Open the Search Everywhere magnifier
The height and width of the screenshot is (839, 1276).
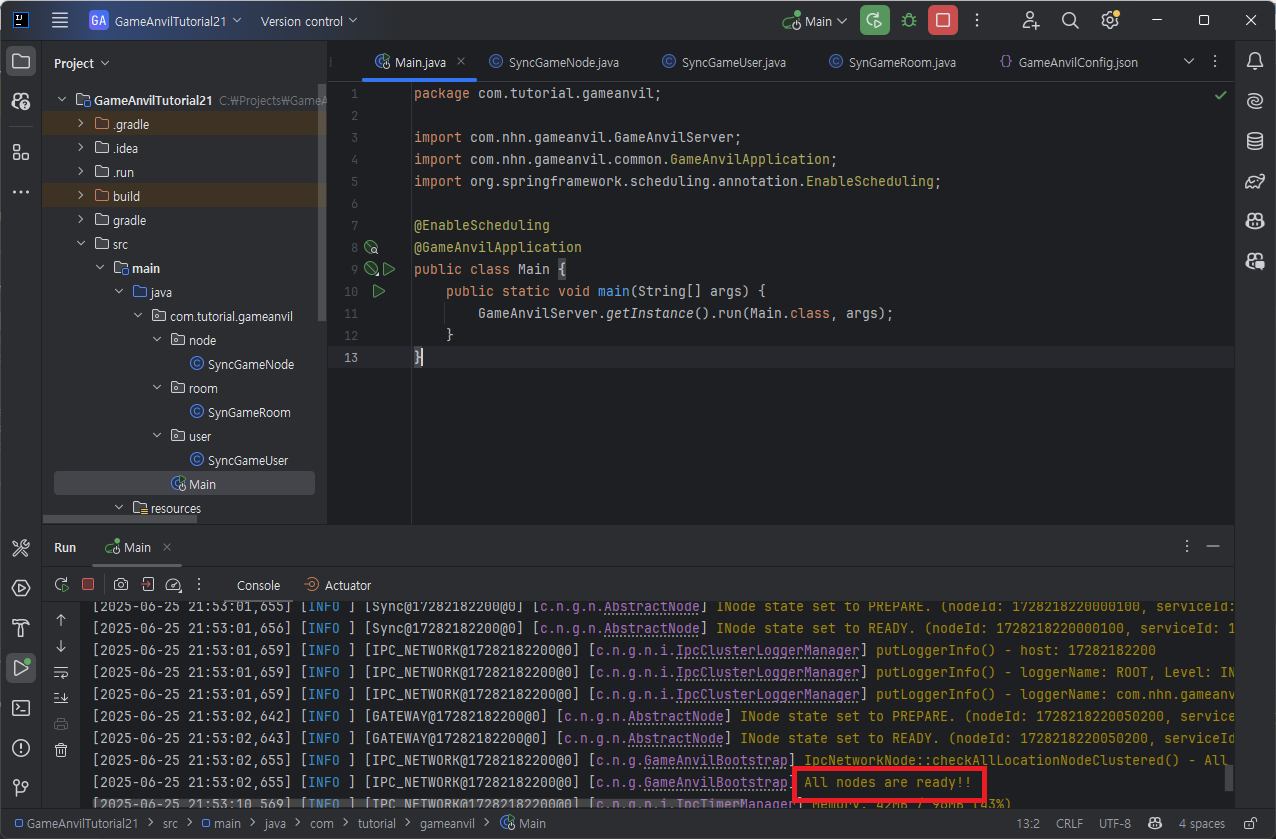point(1070,21)
